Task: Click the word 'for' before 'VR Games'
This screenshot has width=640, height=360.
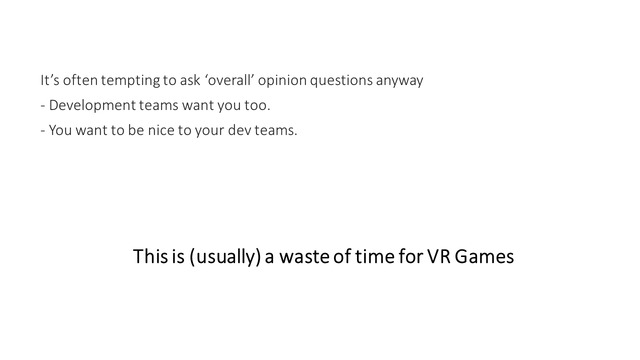Action: (x=411, y=256)
